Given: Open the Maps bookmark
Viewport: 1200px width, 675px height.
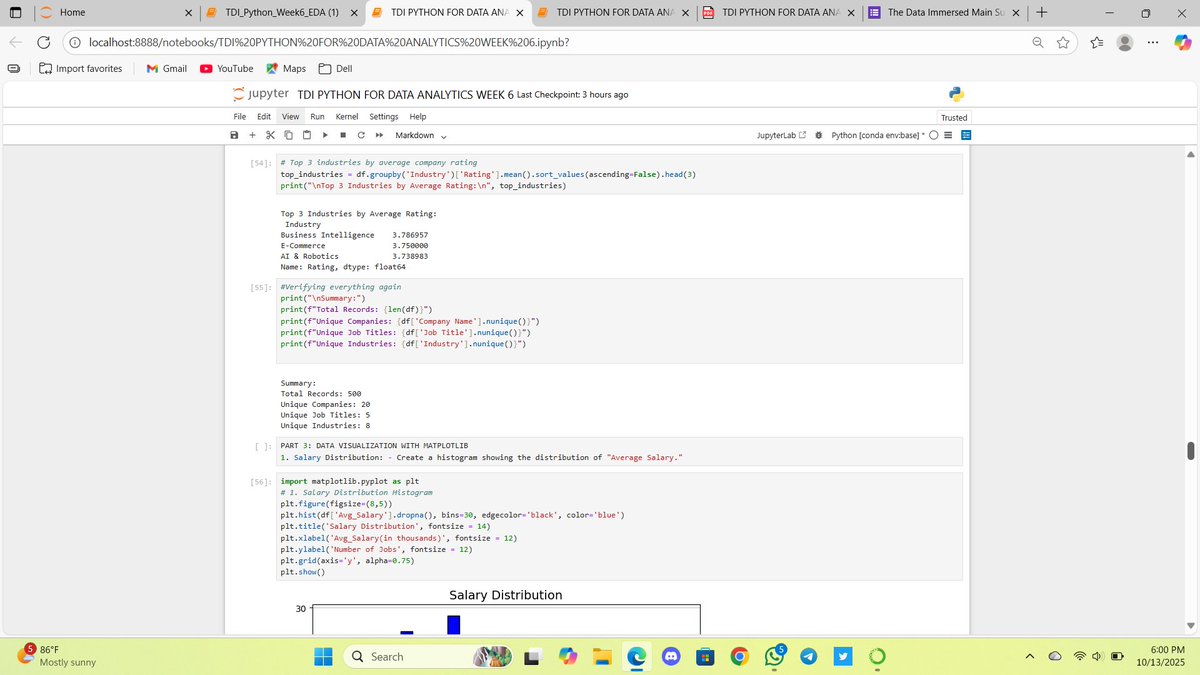Looking at the screenshot, I should pyautogui.click(x=286, y=68).
